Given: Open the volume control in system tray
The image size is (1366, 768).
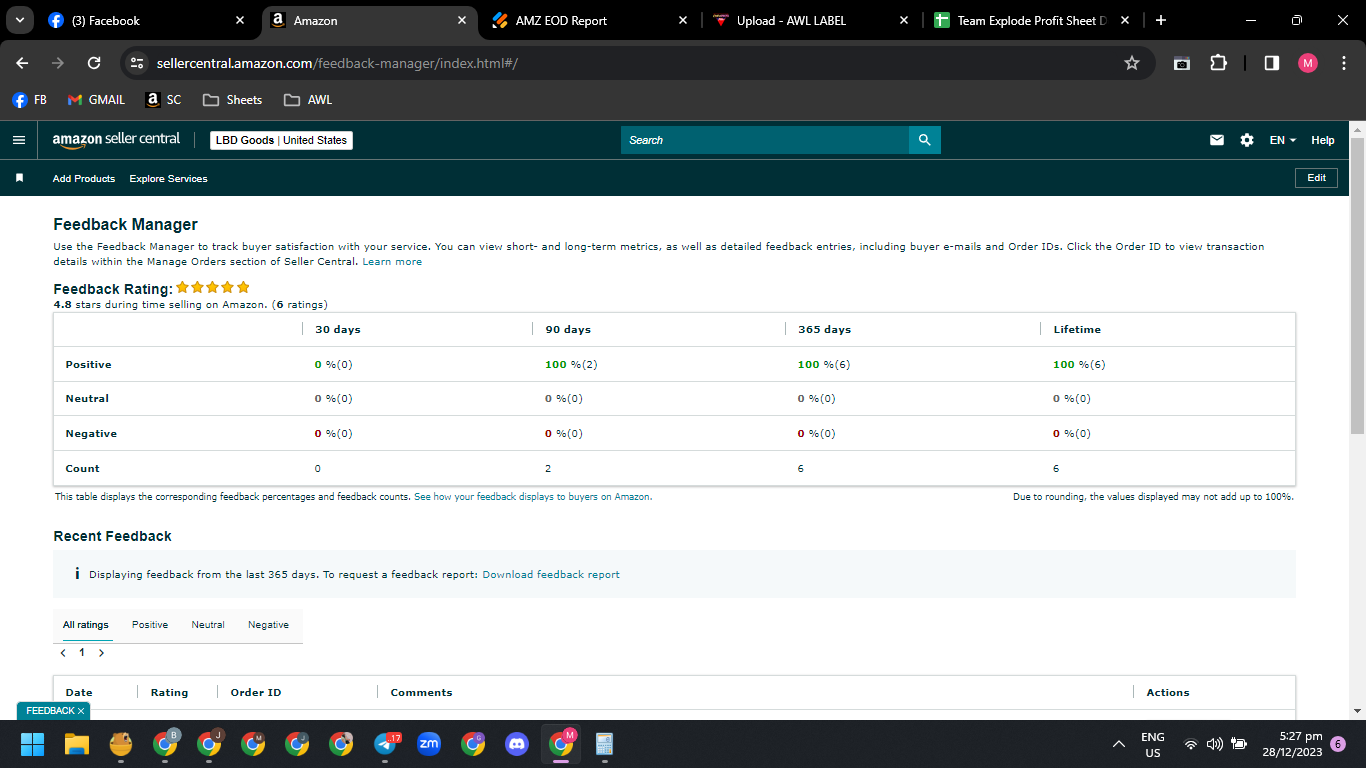Looking at the screenshot, I should tap(1215, 744).
